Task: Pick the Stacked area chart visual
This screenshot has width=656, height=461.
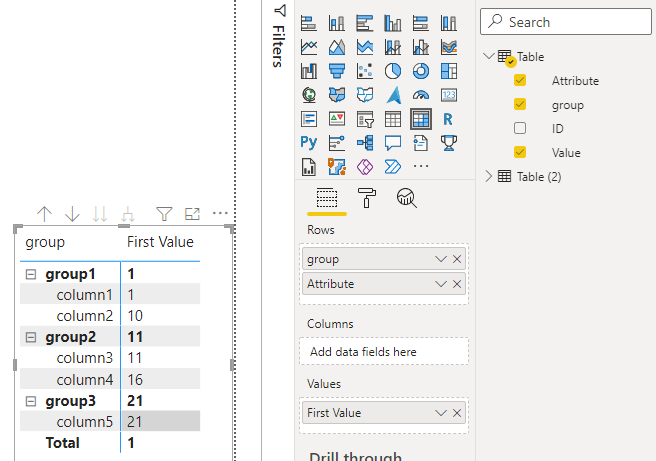Action: [365, 47]
